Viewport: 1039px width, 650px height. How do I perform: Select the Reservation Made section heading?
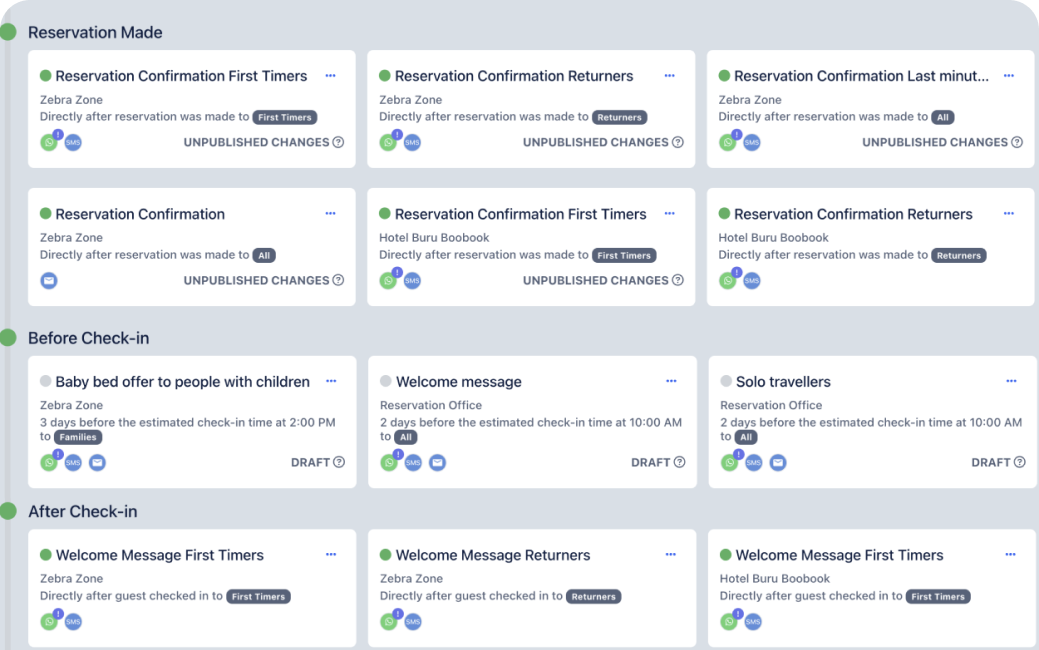(x=95, y=32)
